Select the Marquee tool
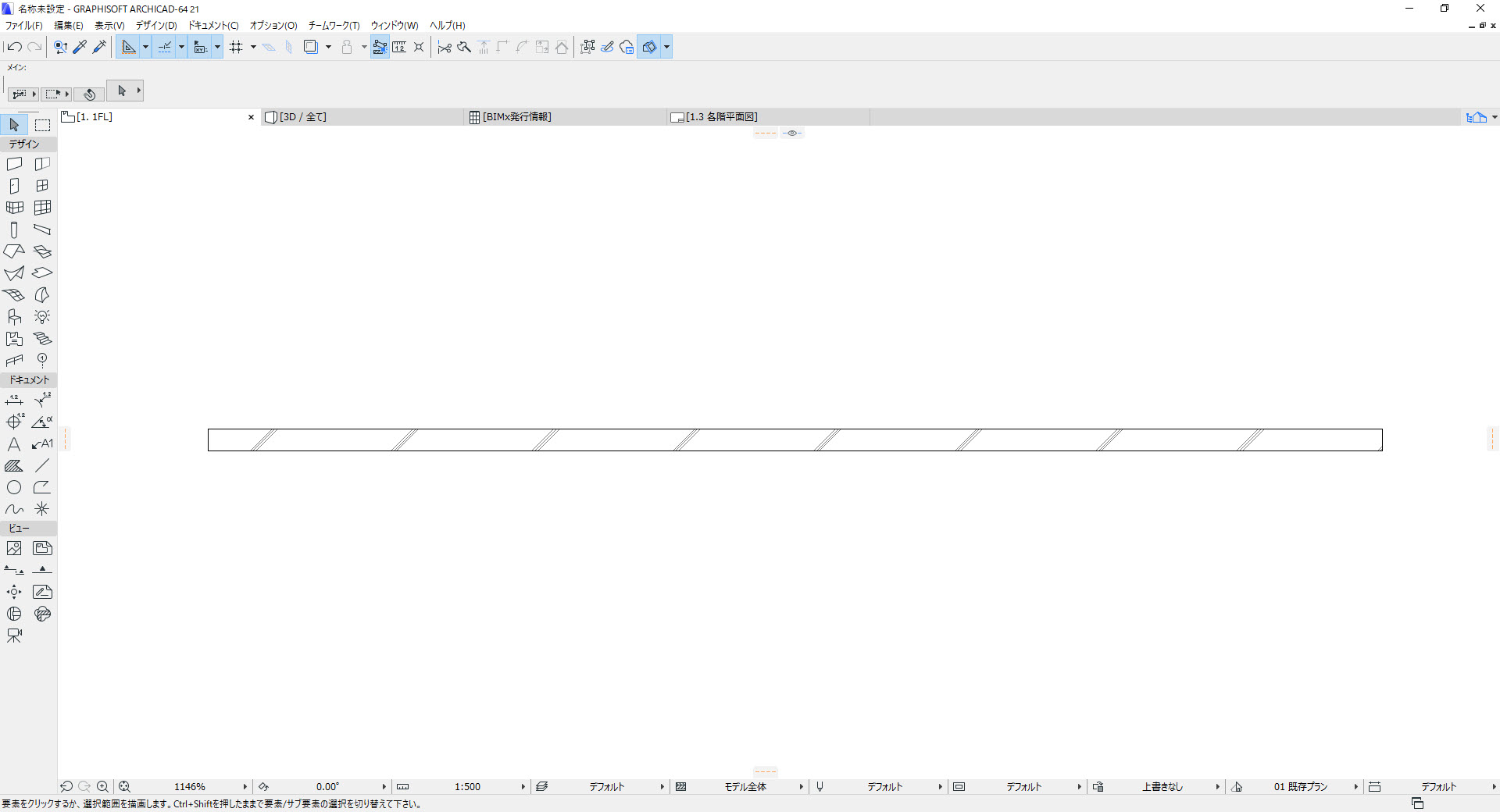Viewport: 1500px width, 812px height. [42, 125]
